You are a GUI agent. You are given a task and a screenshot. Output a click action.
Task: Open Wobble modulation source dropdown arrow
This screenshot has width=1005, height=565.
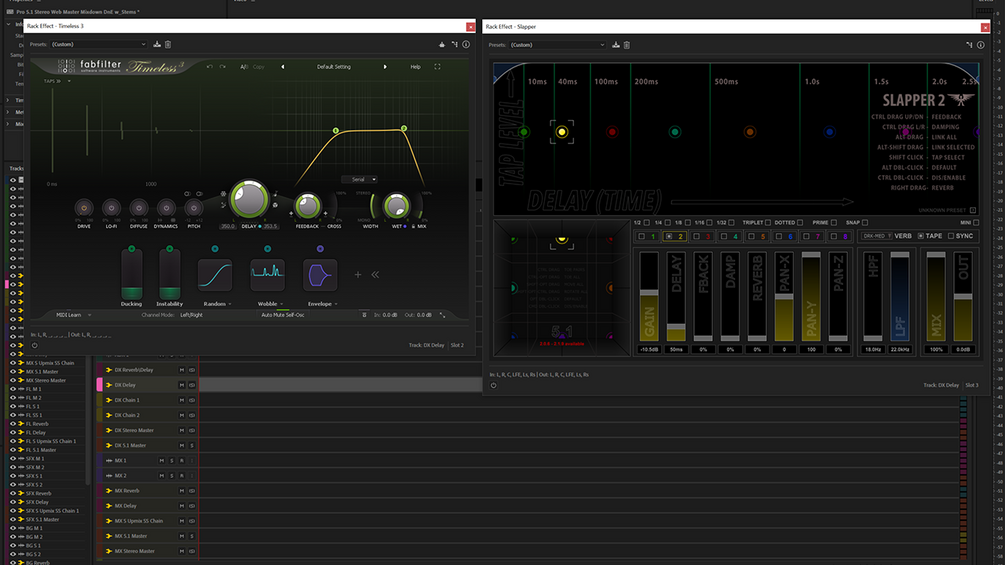point(281,304)
